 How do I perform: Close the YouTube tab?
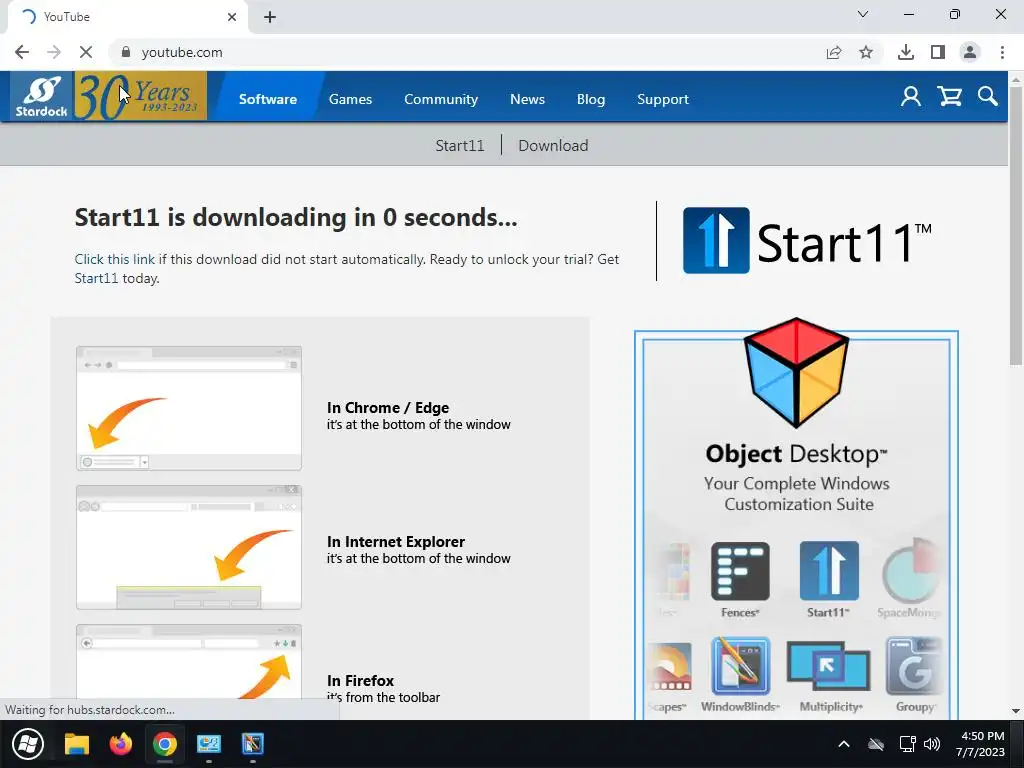coord(232,17)
